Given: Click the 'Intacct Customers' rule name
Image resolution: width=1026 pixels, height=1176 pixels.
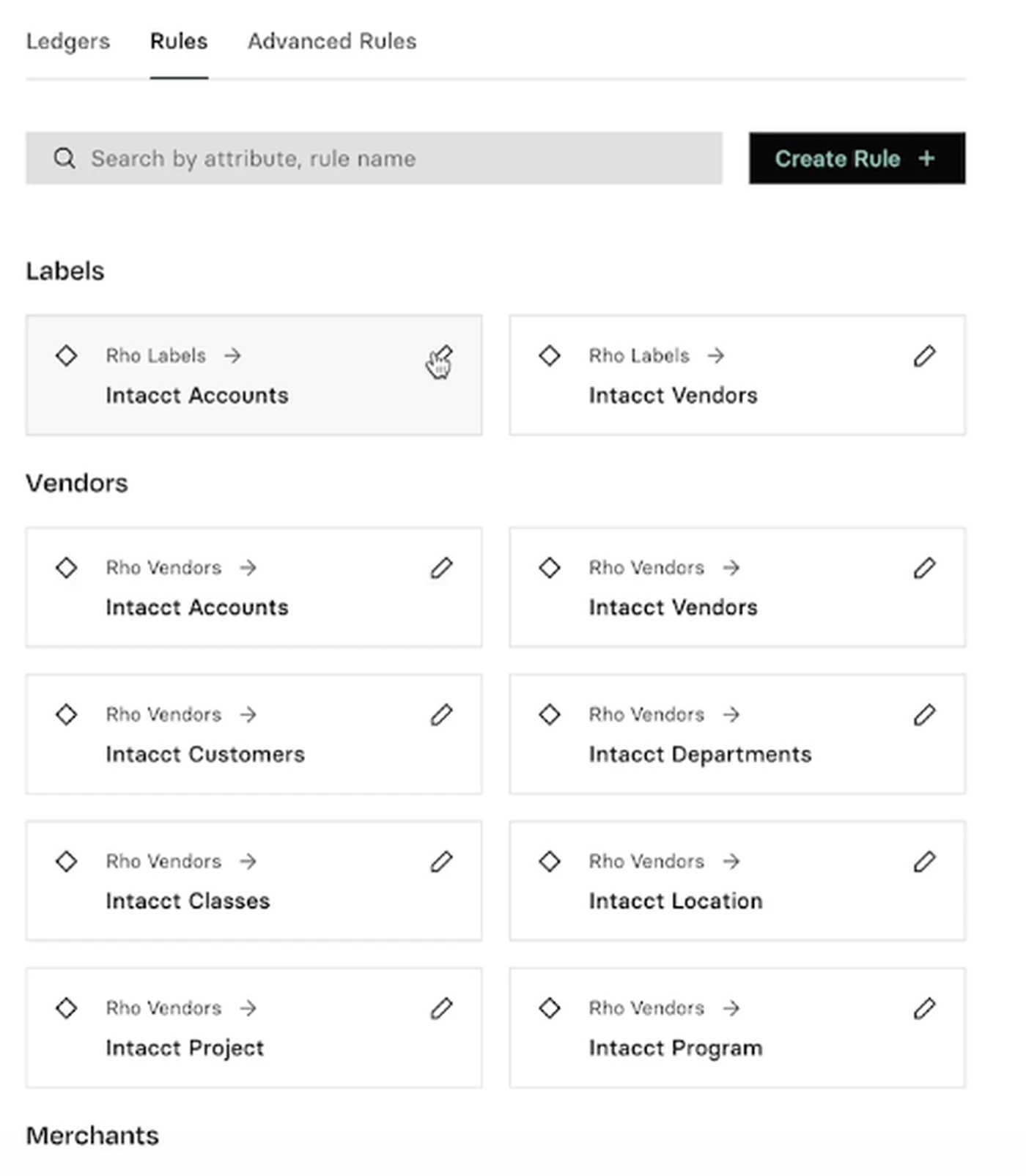Looking at the screenshot, I should (x=205, y=754).
